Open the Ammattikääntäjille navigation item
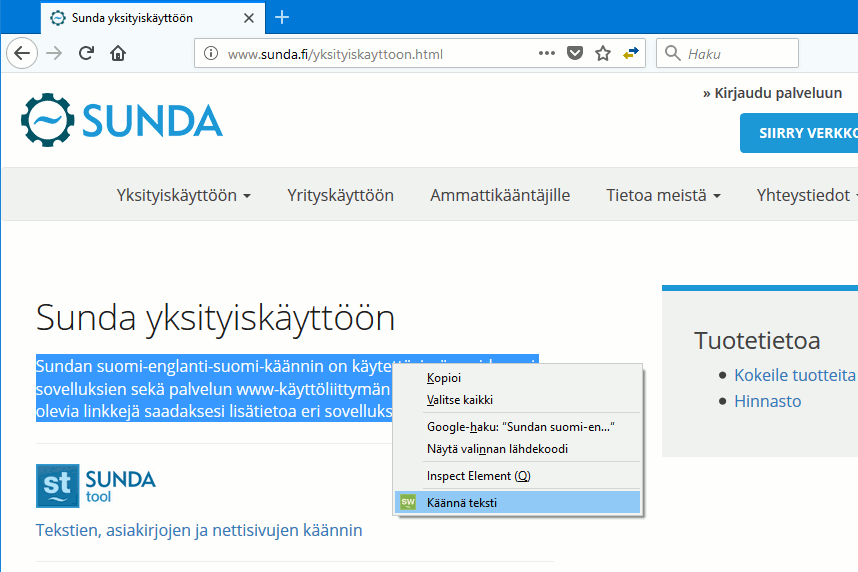858x572 pixels. click(500, 195)
